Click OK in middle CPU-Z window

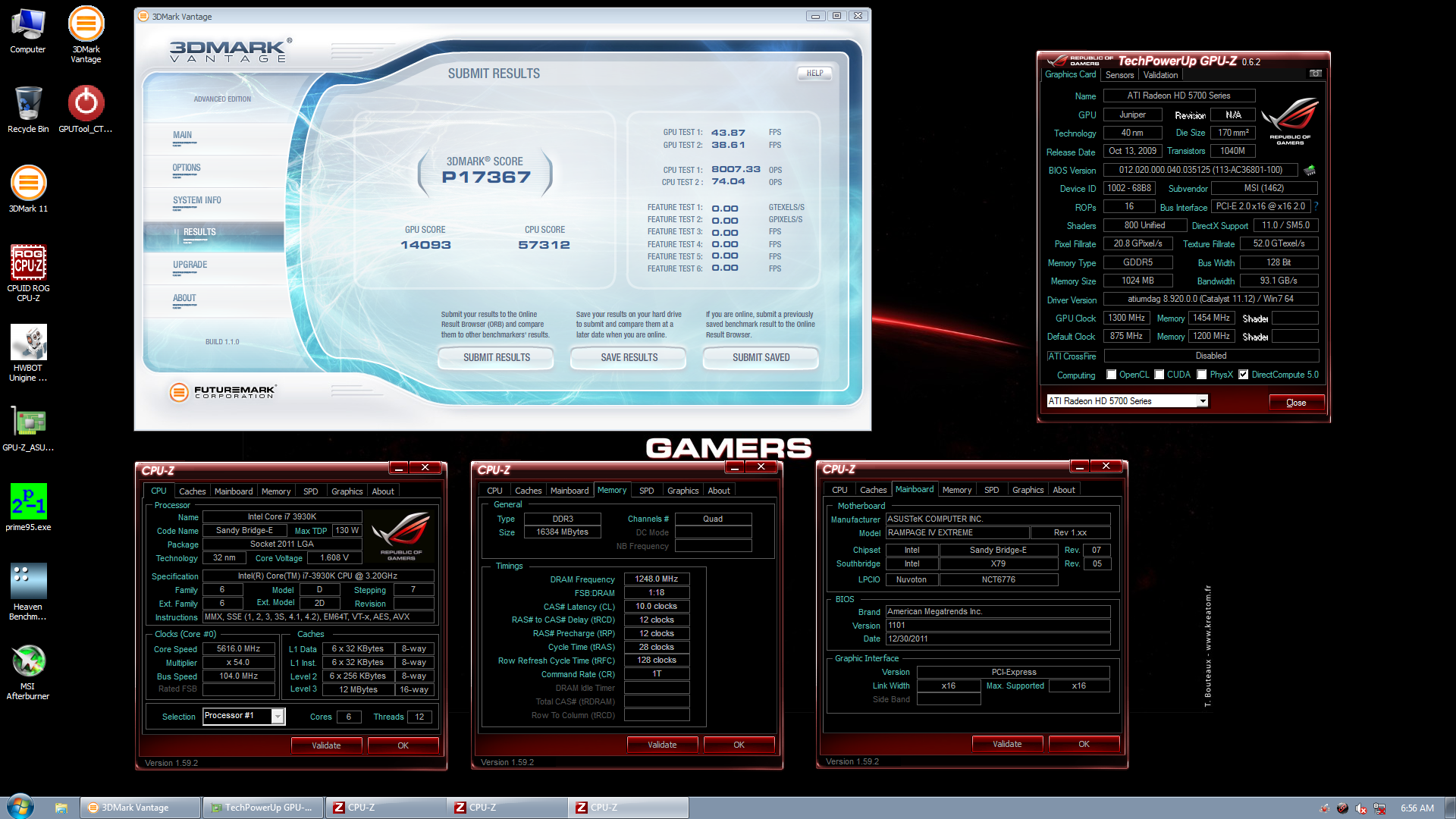pos(739,745)
